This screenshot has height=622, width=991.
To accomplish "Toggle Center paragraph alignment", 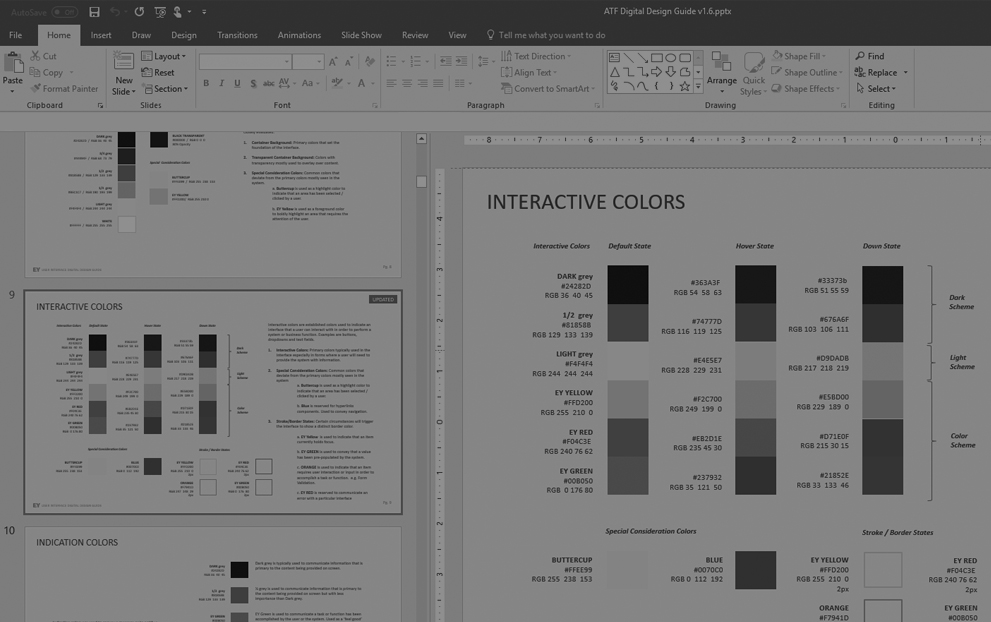I will point(407,83).
